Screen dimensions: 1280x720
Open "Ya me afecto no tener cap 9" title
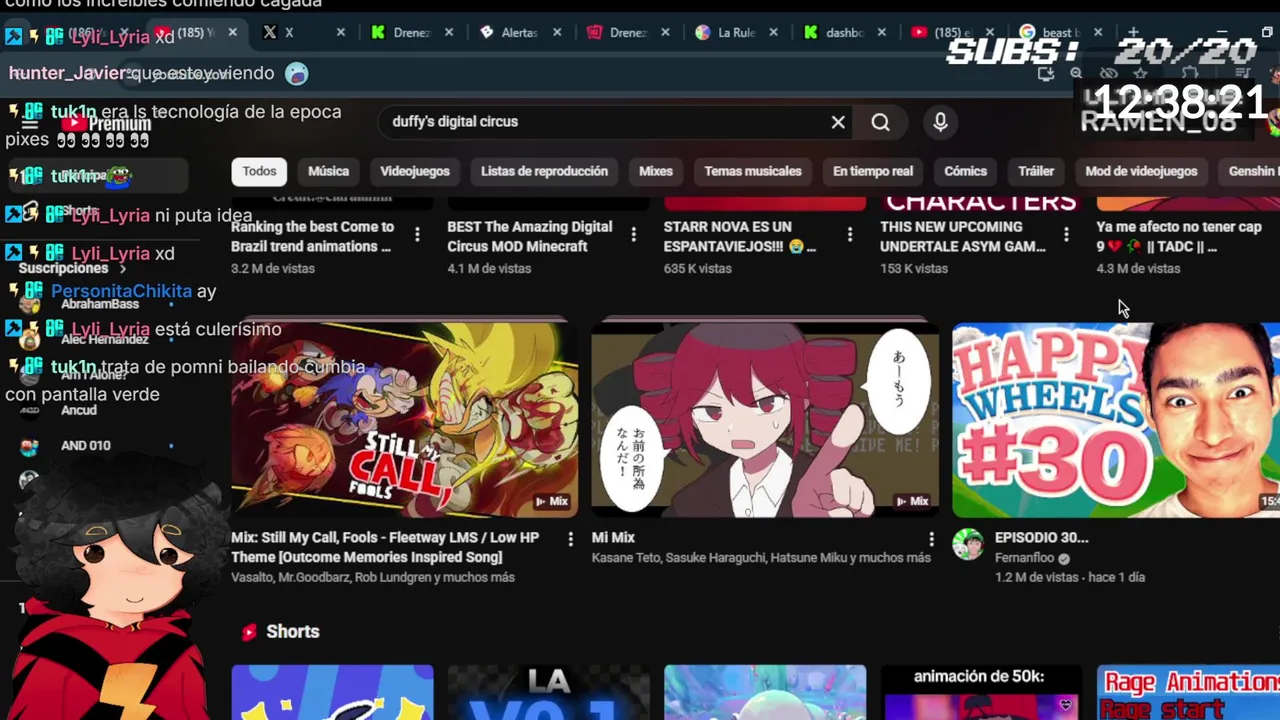(1179, 236)
